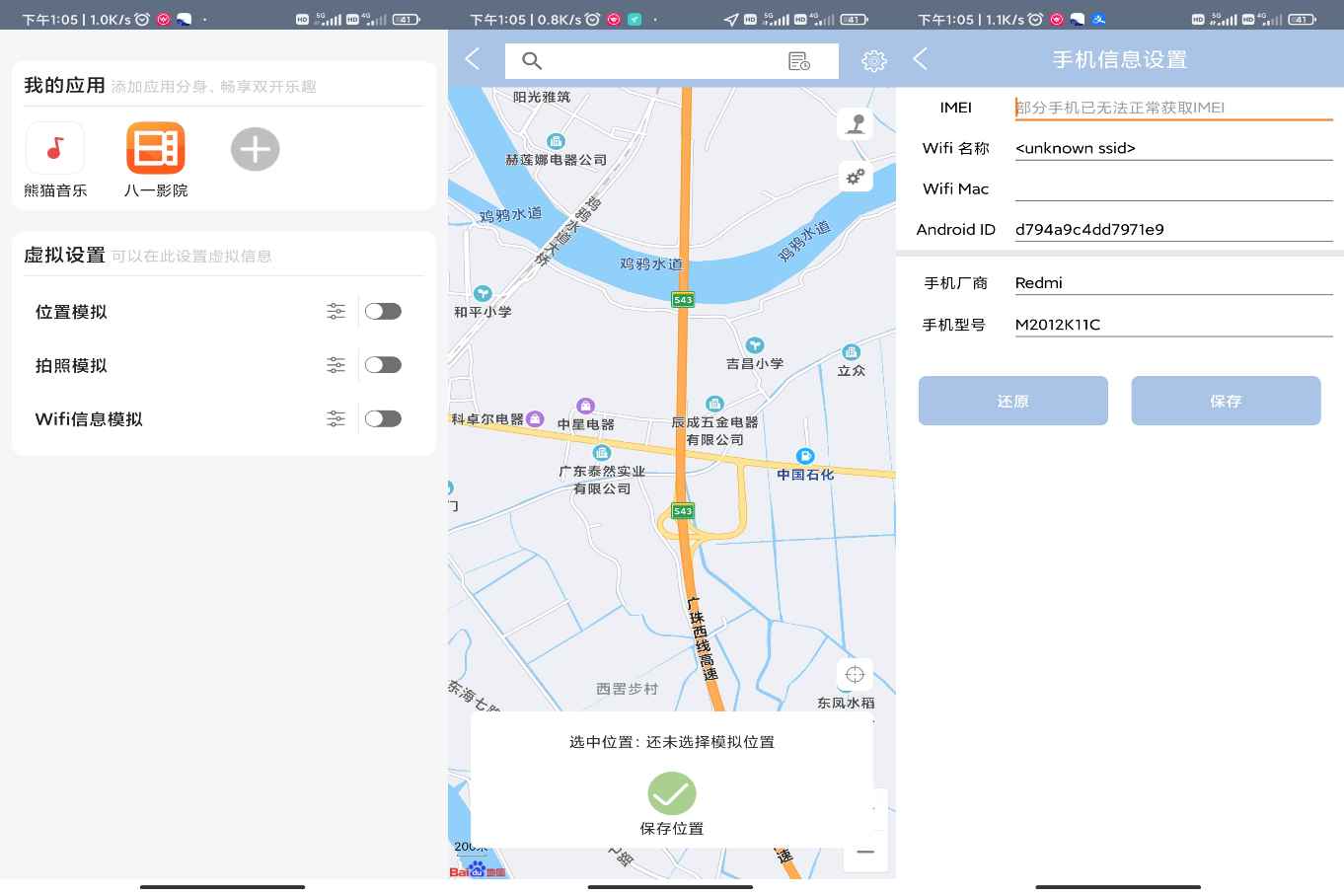Open 拍照模拟 settings sliders icon
Image resolution: width=1344 pixels, height=896 pixels.
336,365
